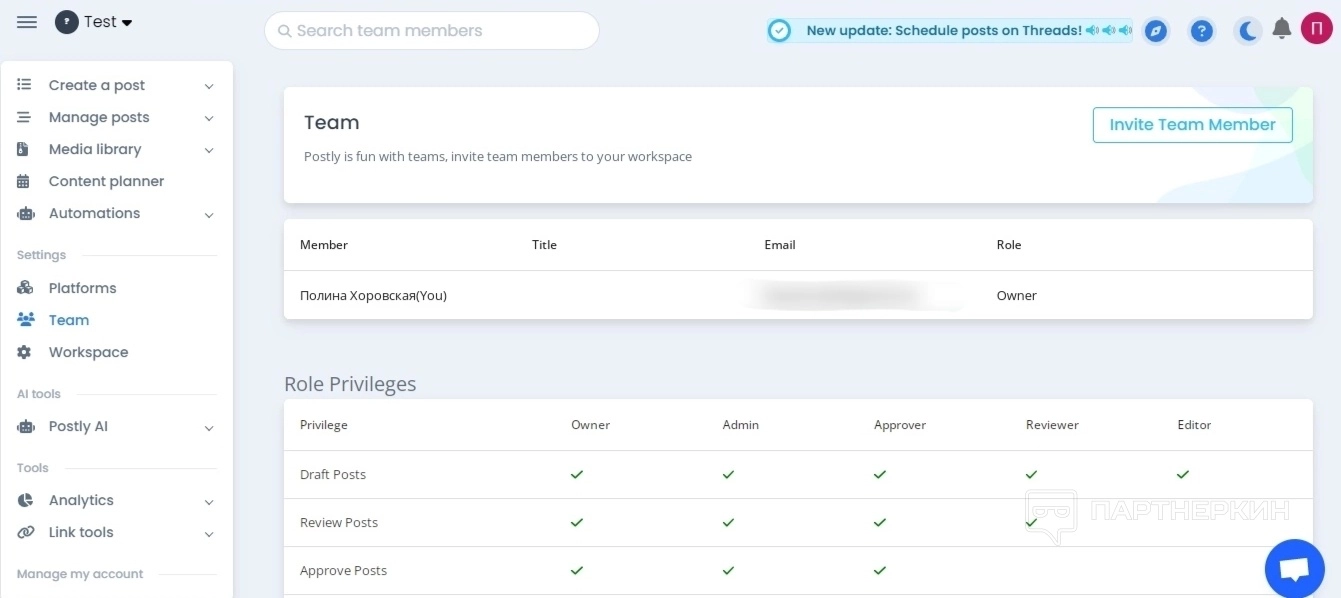This screenshot has height=598, width=1341.
Task: Expand the Analytics menu chevron
Action: pos(209,502)
